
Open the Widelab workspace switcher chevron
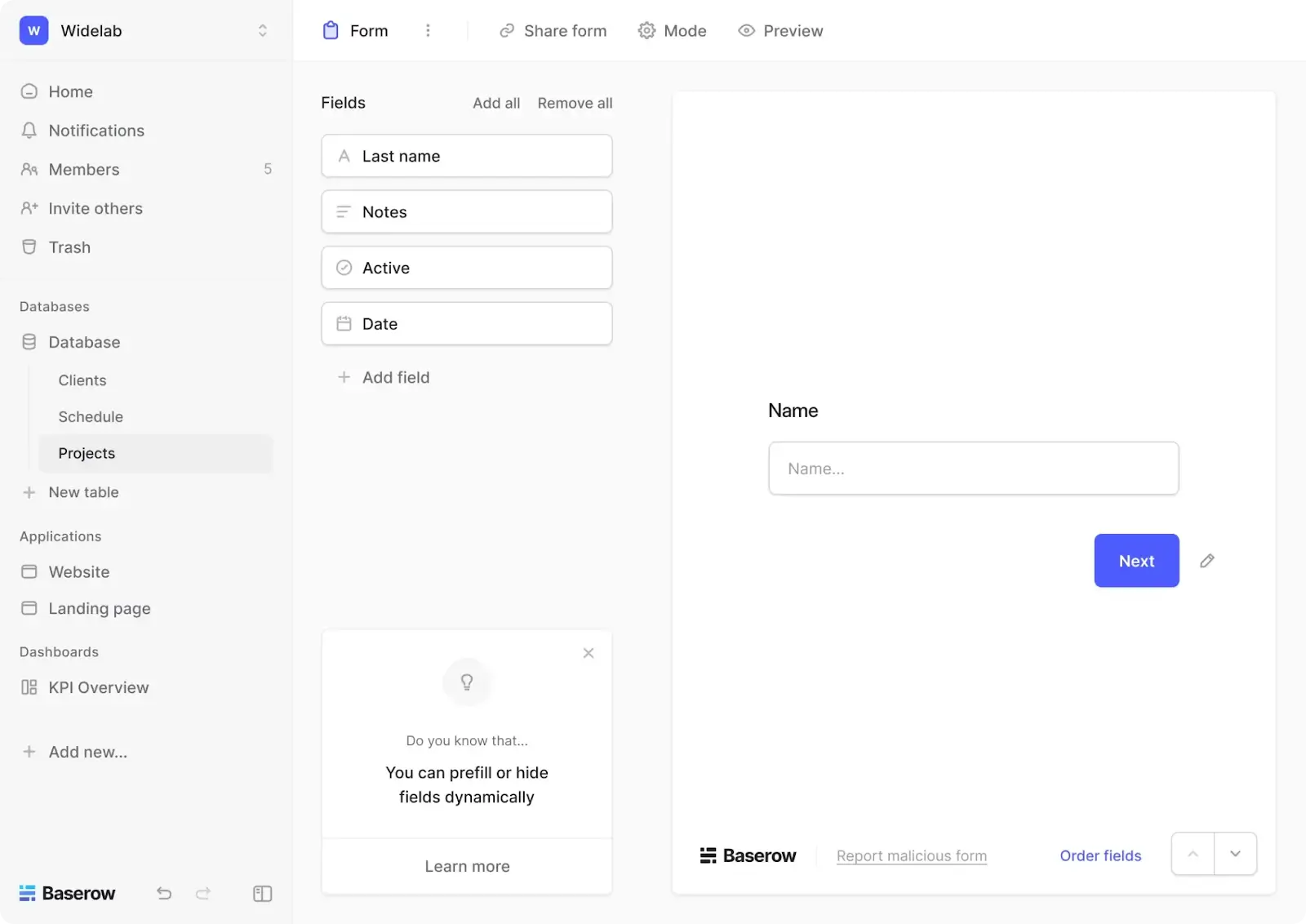(x=262, y=30)
